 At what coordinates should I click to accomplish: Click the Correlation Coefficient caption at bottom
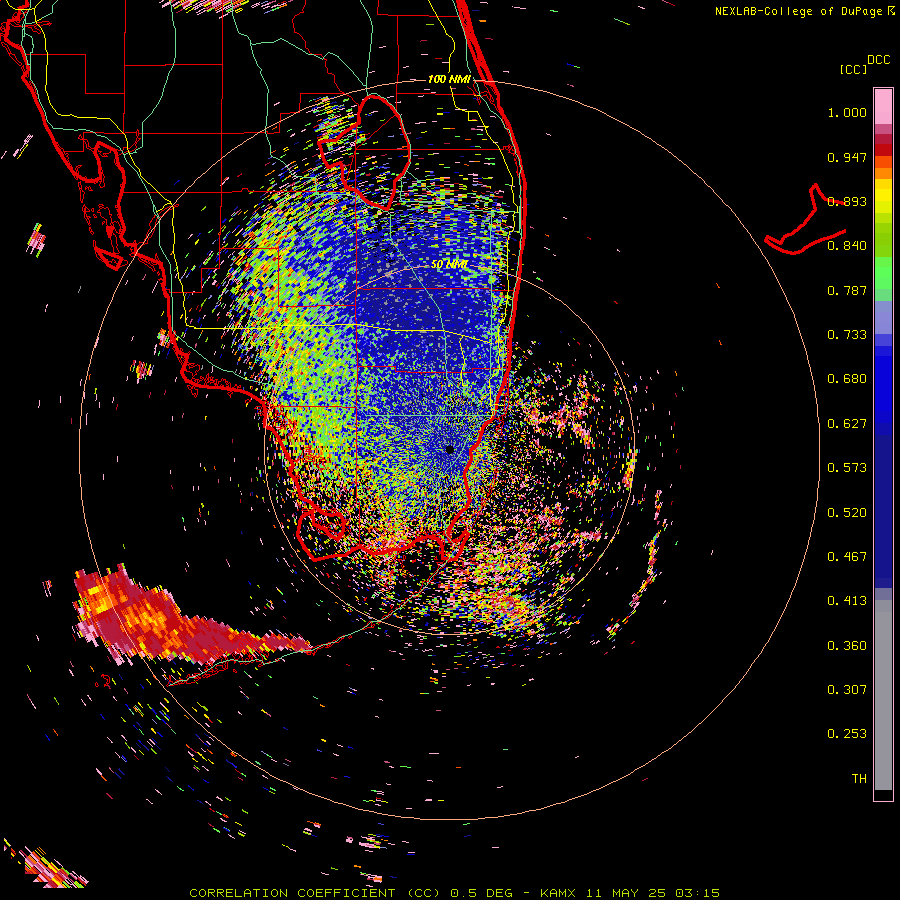click(455, 893)
